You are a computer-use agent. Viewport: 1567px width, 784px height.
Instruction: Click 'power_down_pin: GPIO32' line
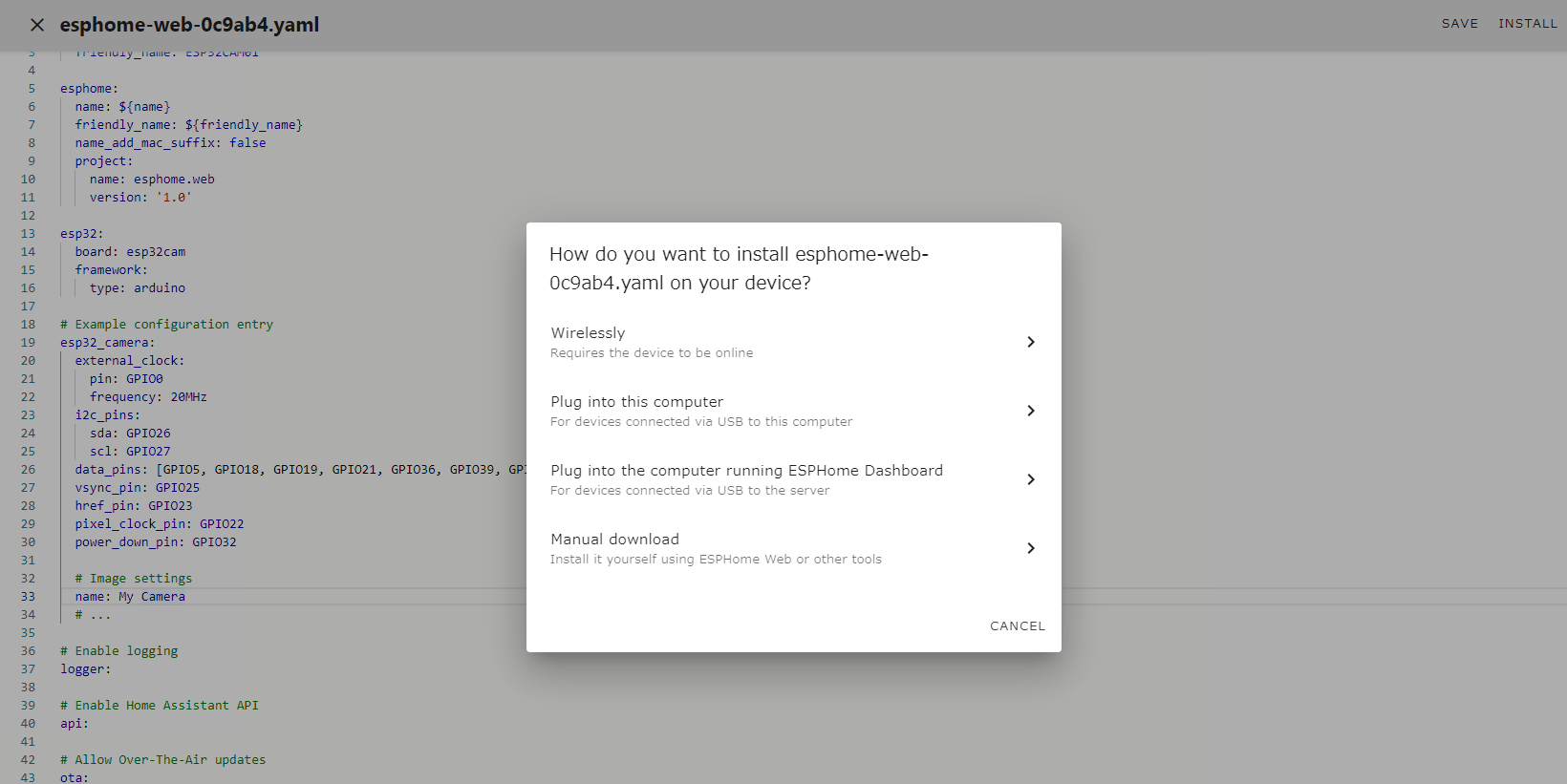click(x=156, y=542)
